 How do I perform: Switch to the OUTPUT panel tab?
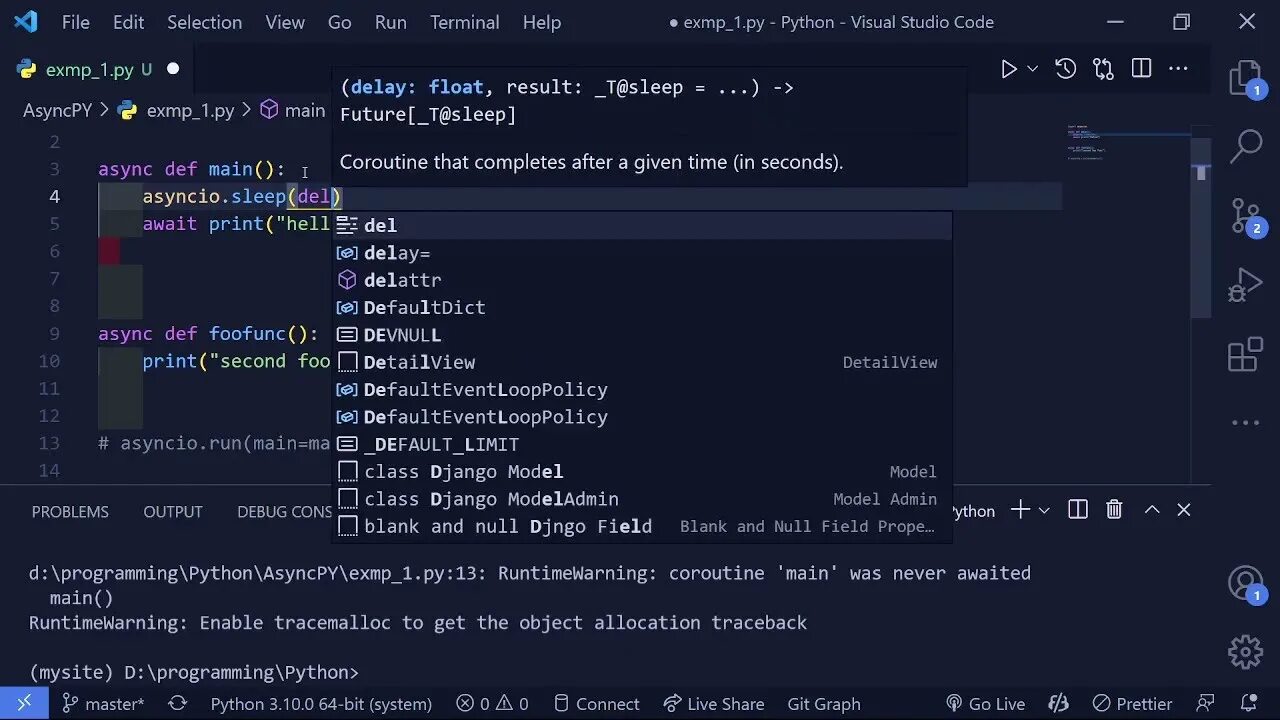point(173,511)
